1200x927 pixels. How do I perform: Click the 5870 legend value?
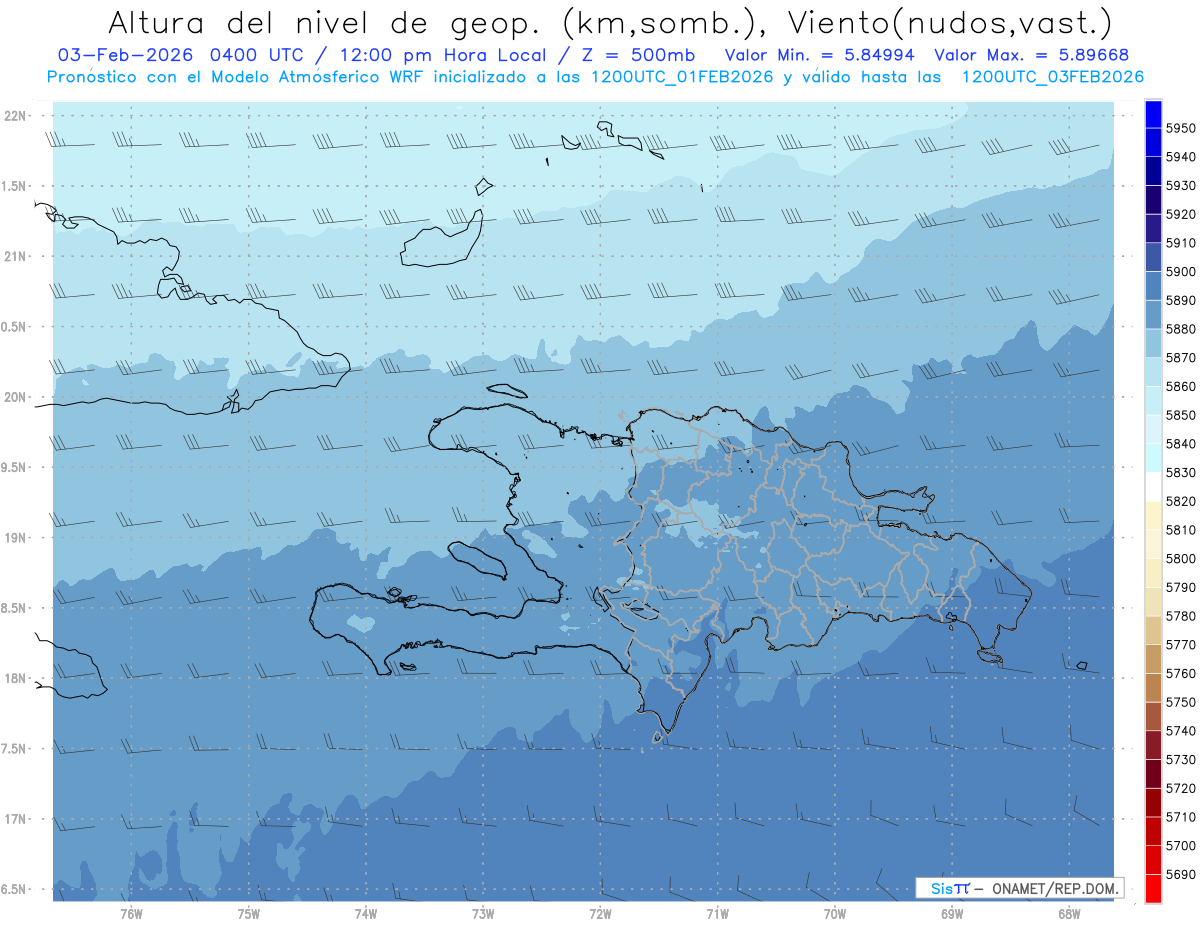click(1181, 358)
